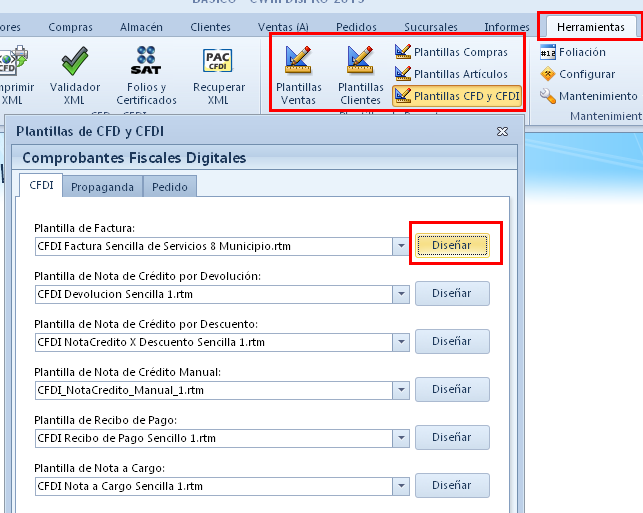Switch to the Clientes ribbon tab
643x513 pixels.
[210, 27]
